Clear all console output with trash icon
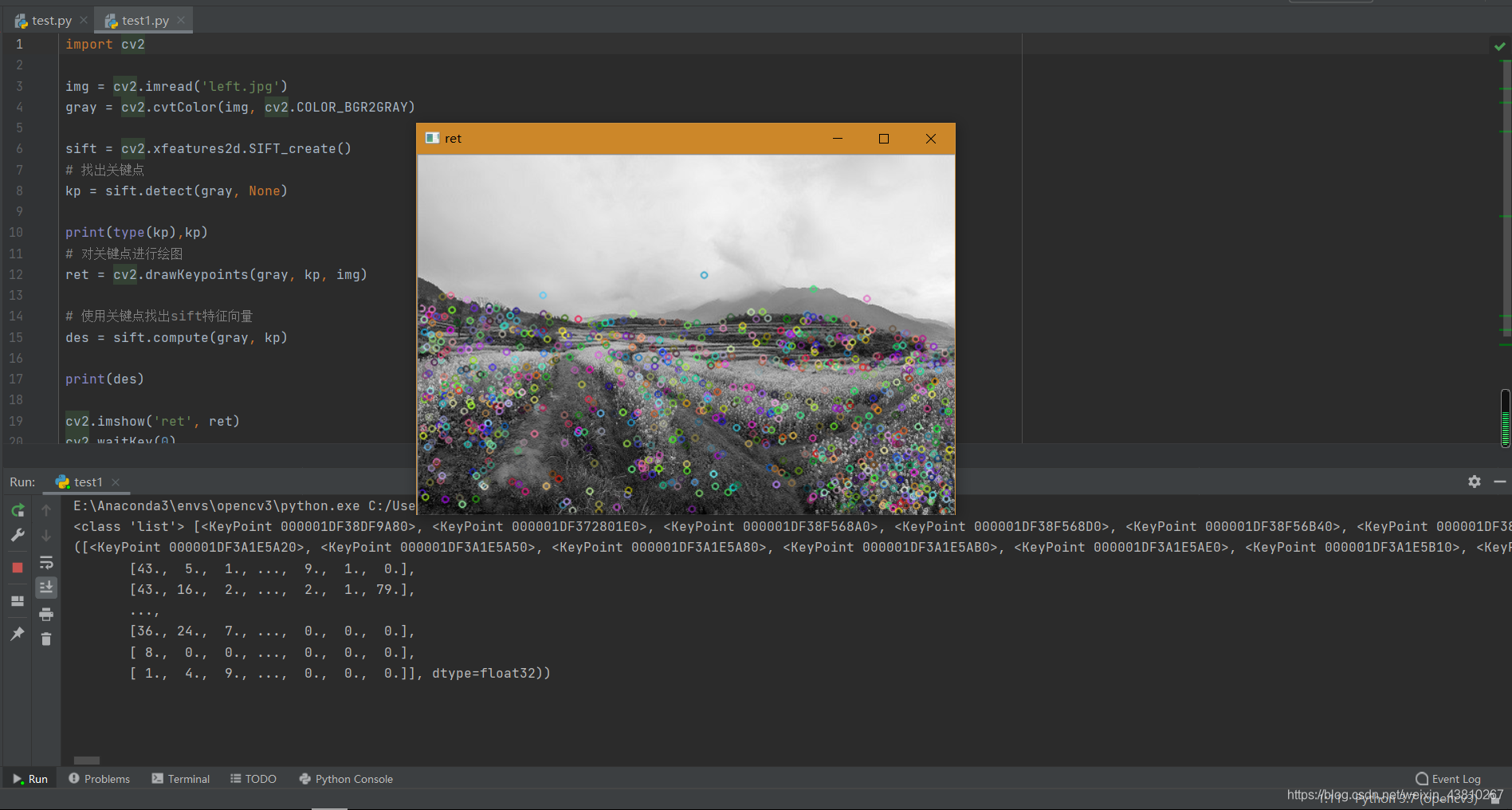This screenshot has height=810, width=1512. 45,638
